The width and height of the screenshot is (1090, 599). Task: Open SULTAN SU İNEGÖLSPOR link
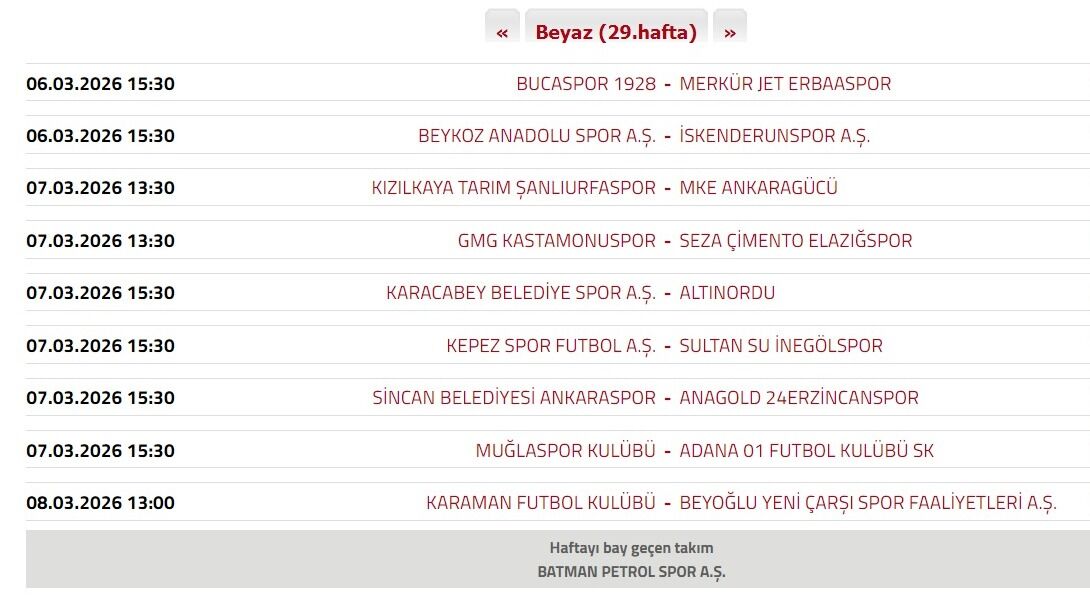[781, 346]
